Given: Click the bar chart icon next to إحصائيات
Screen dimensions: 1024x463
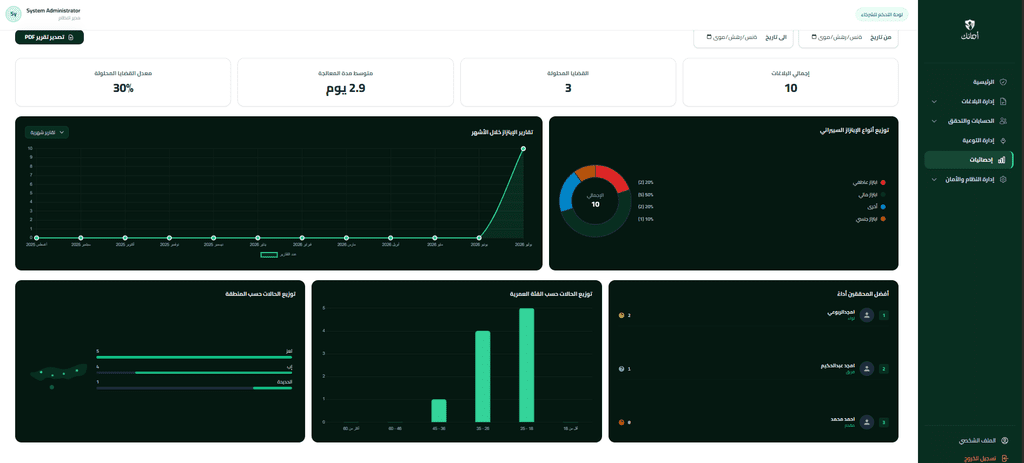Looking at the screenshot, I should [1002, 159].
